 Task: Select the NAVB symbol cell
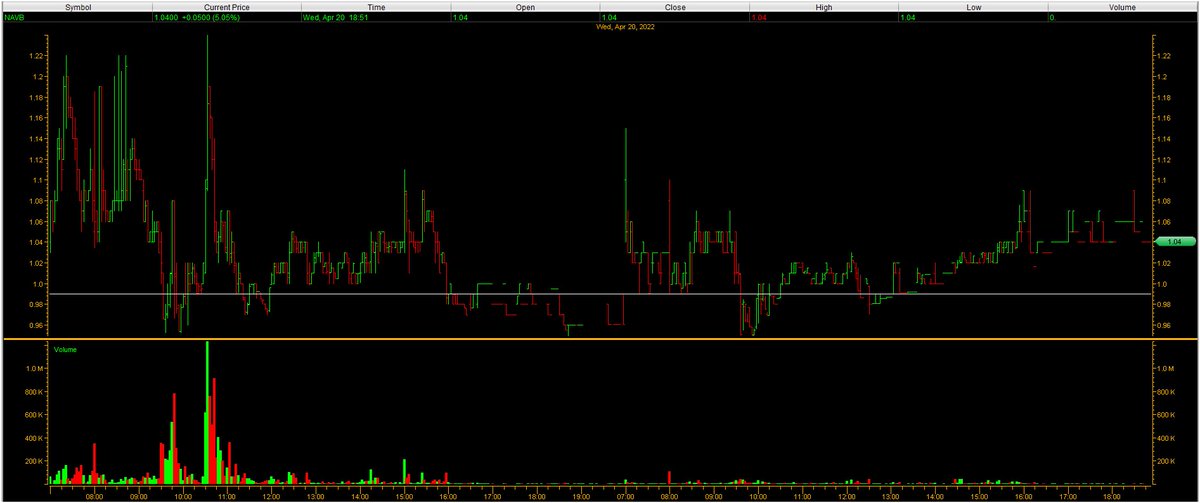coord(77,18)
